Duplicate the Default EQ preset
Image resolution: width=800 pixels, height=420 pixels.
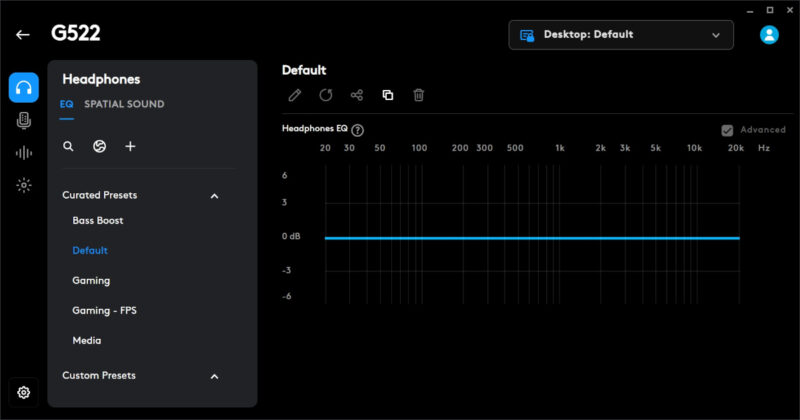388,95
